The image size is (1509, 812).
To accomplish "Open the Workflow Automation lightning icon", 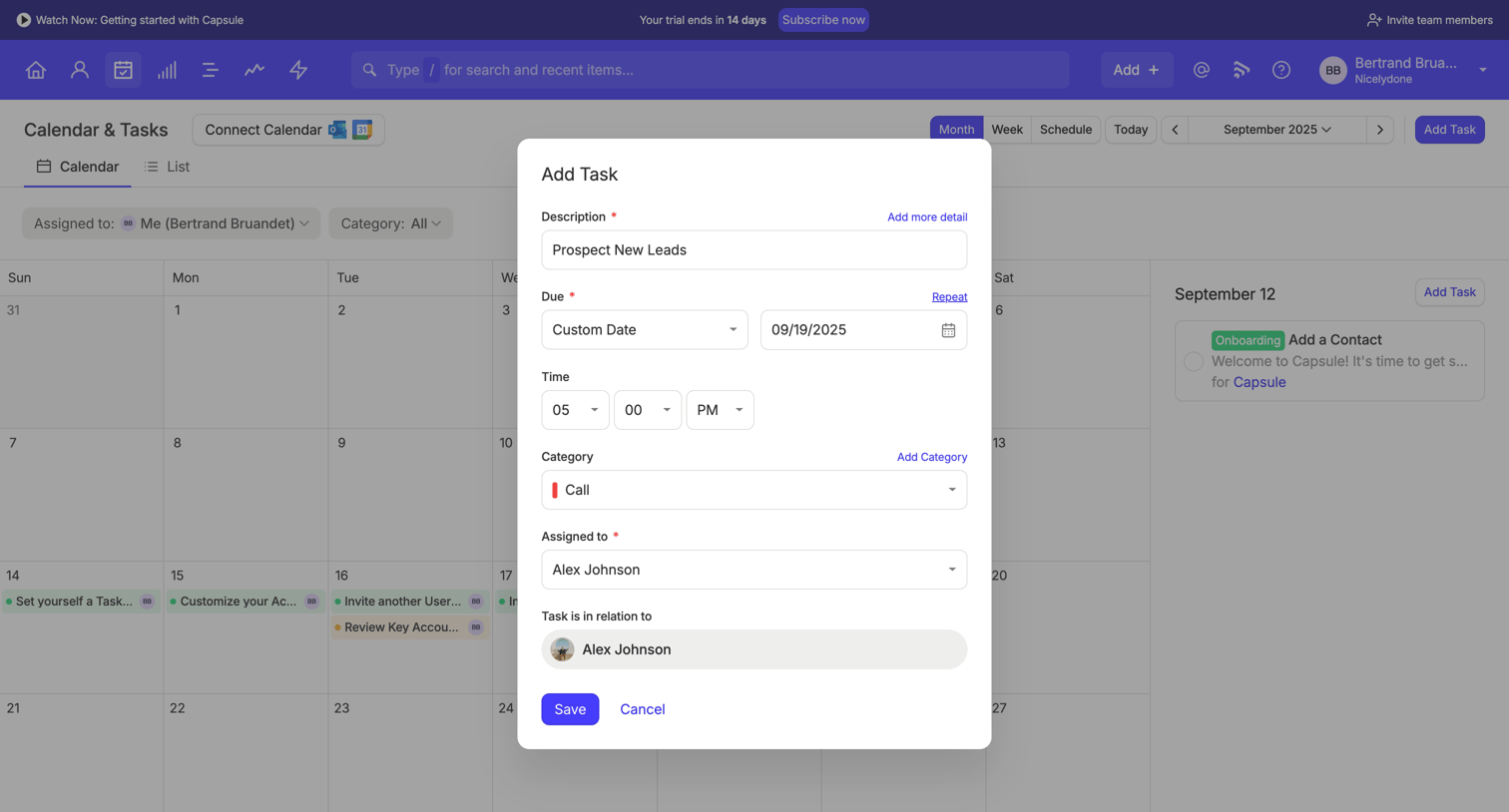I will (x=298, y=70).
